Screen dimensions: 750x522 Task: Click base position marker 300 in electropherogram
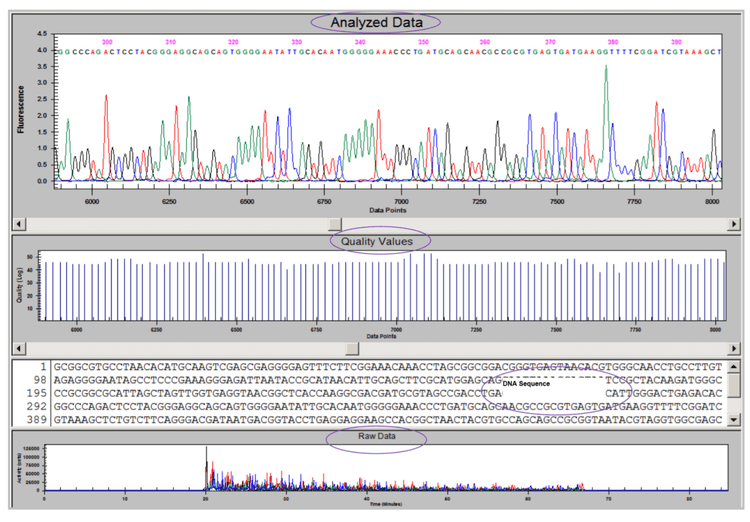point(108,41)
